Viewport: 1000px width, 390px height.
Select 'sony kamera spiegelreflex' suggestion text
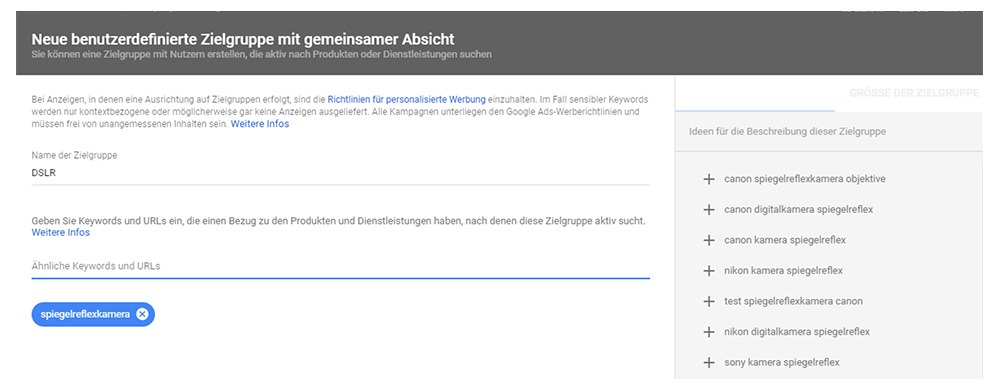click(782, 363)
